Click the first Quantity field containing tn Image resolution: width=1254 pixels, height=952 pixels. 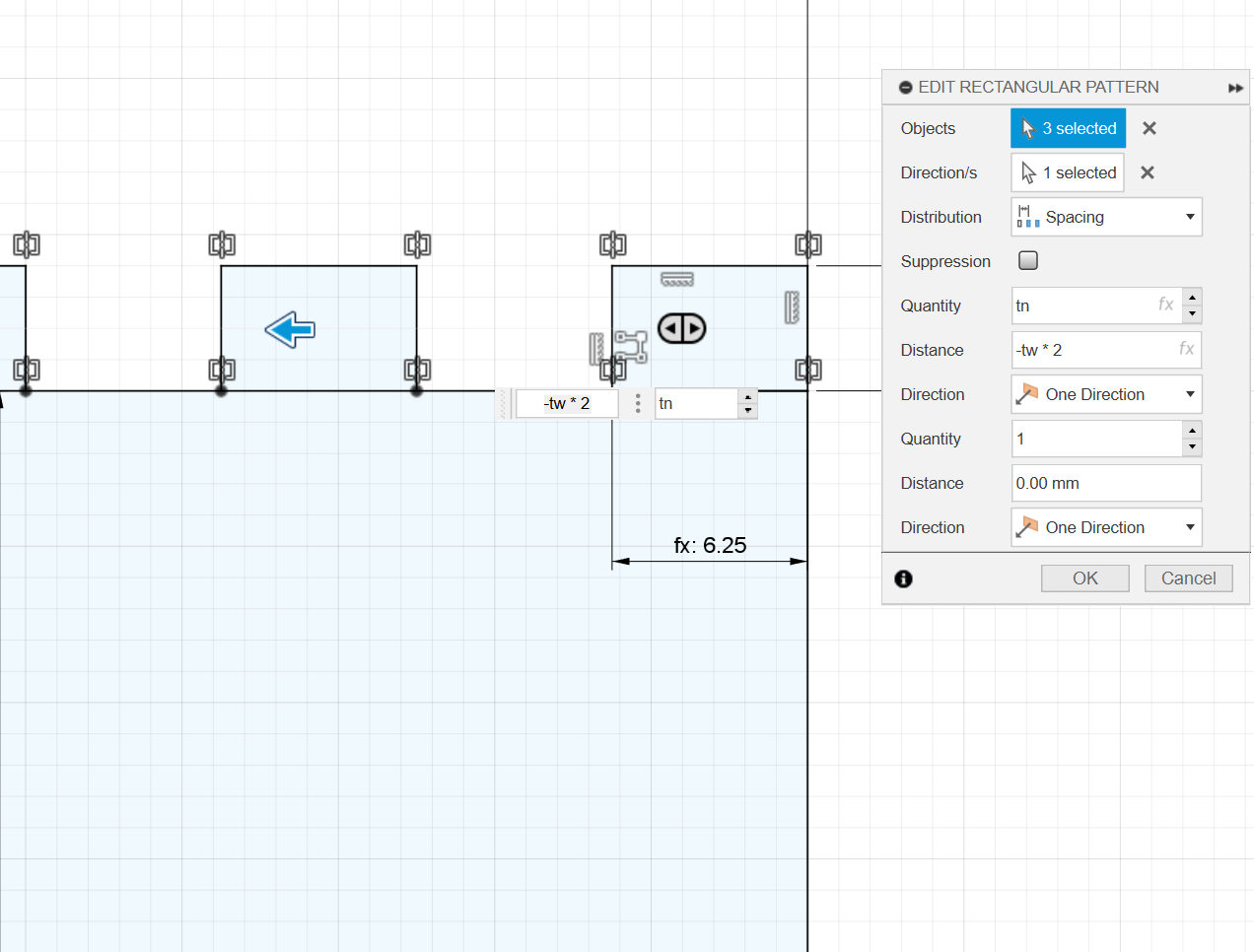[x=1082, y=306]
